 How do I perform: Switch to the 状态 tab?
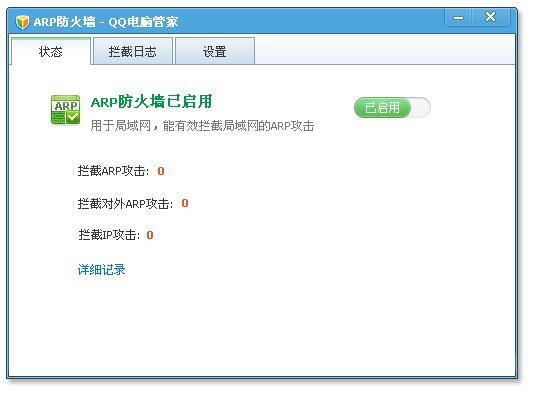51,52
